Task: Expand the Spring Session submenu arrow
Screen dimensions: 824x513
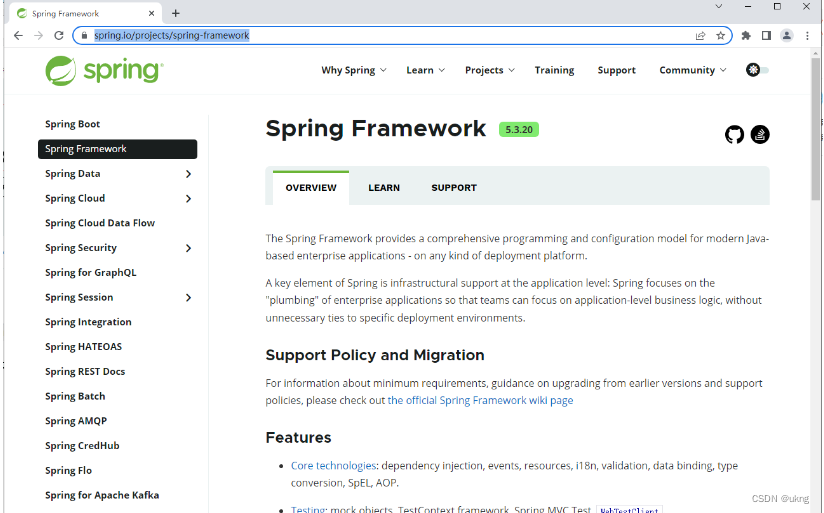Action: (188, 297)
